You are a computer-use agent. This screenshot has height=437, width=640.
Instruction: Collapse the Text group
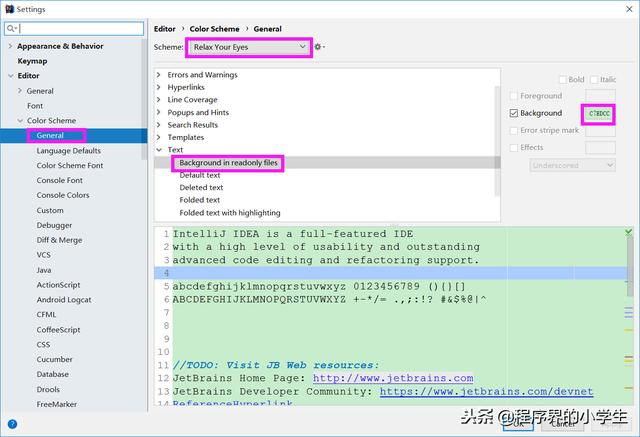coord(159,150)
